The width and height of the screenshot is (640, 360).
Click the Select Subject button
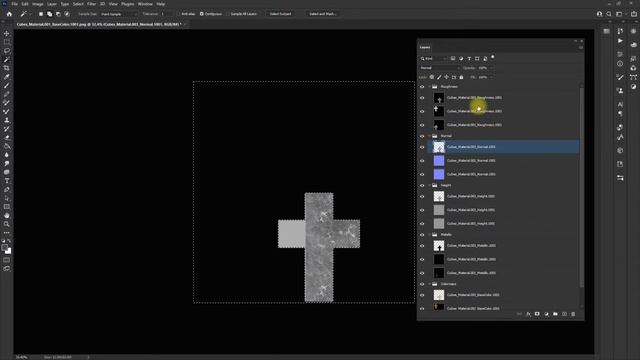pos(280,14)
